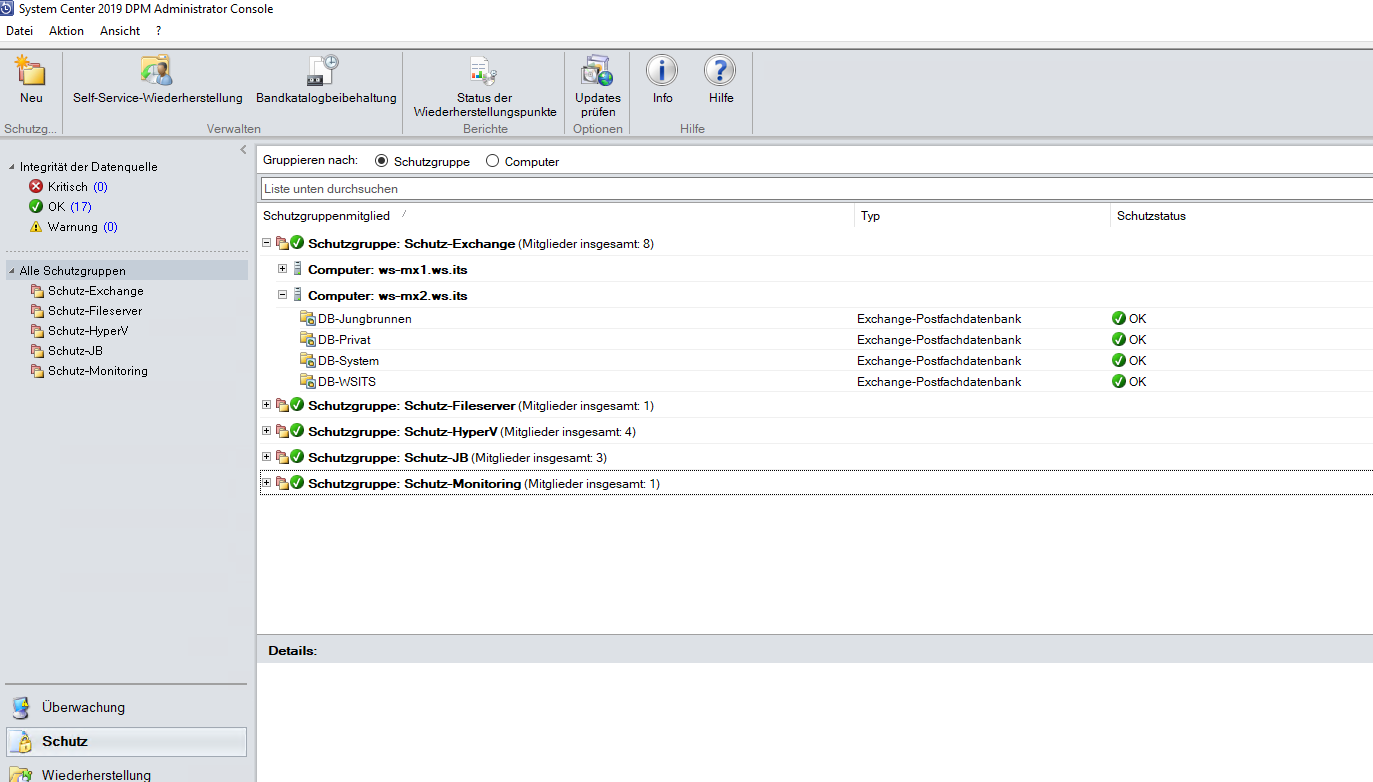Click server icon for ws-mx2.ws.its

pyautogui.click(x=297, y=295)
